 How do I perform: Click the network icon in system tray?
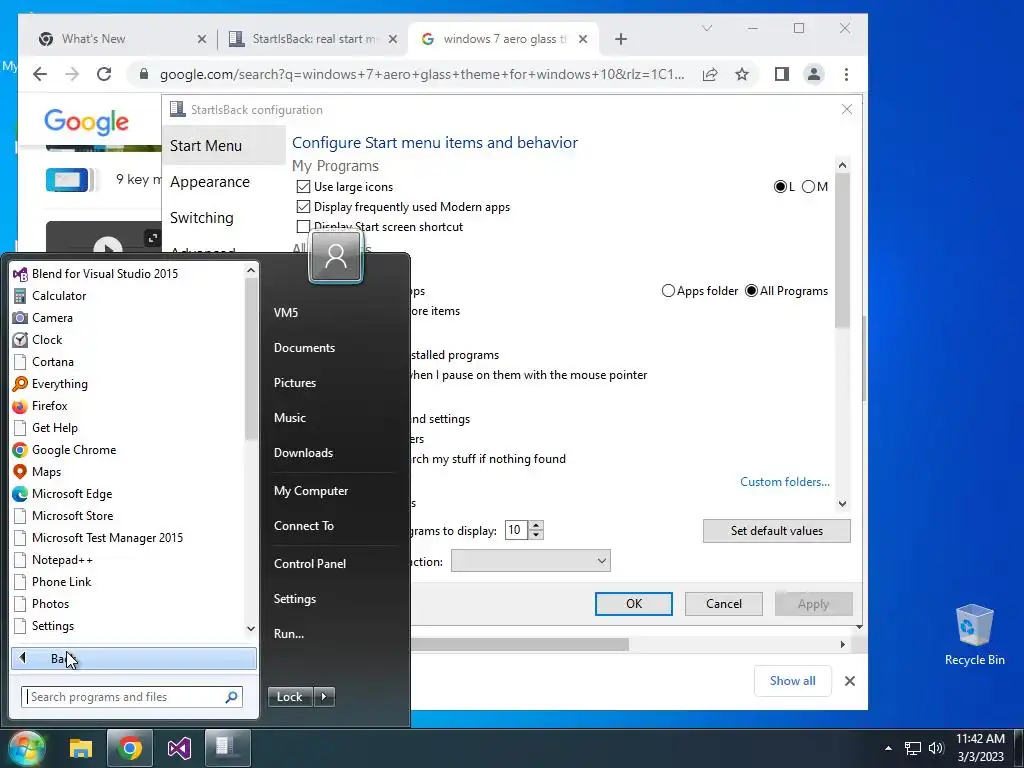[x=912, y=748]
